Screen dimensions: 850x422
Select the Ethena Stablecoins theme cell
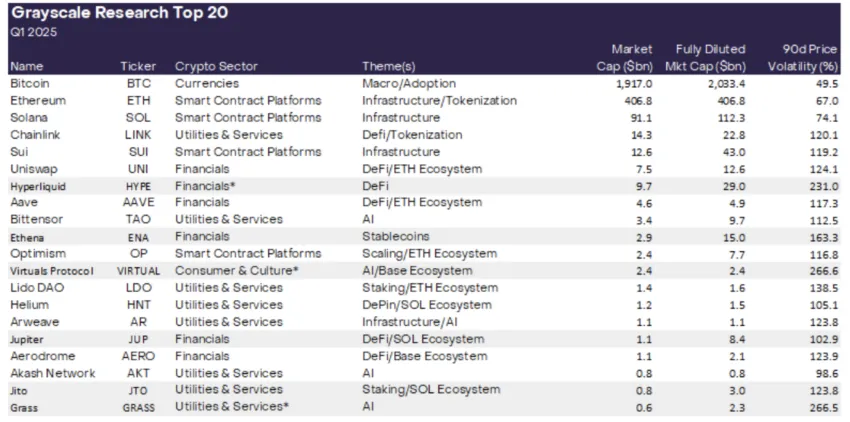396,236
